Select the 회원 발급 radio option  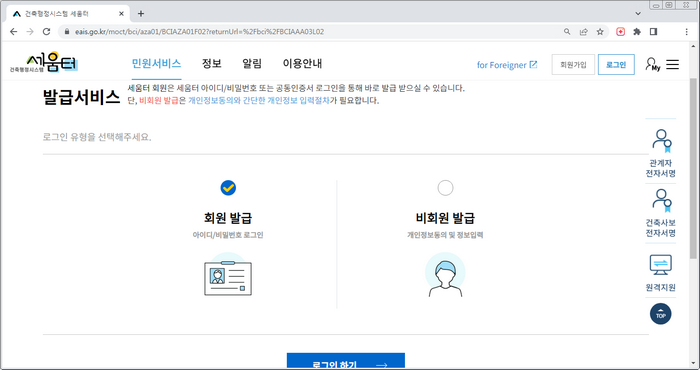tap(228, 188)
